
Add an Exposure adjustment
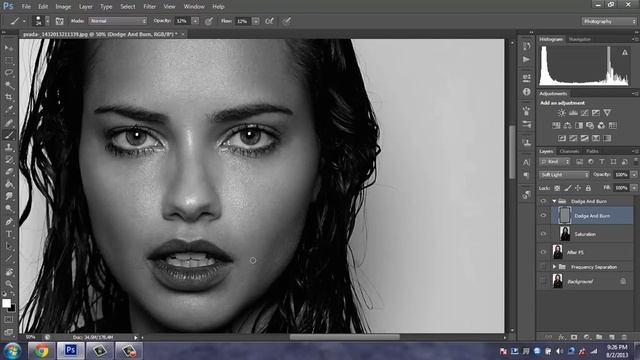(x=596, y=113)
